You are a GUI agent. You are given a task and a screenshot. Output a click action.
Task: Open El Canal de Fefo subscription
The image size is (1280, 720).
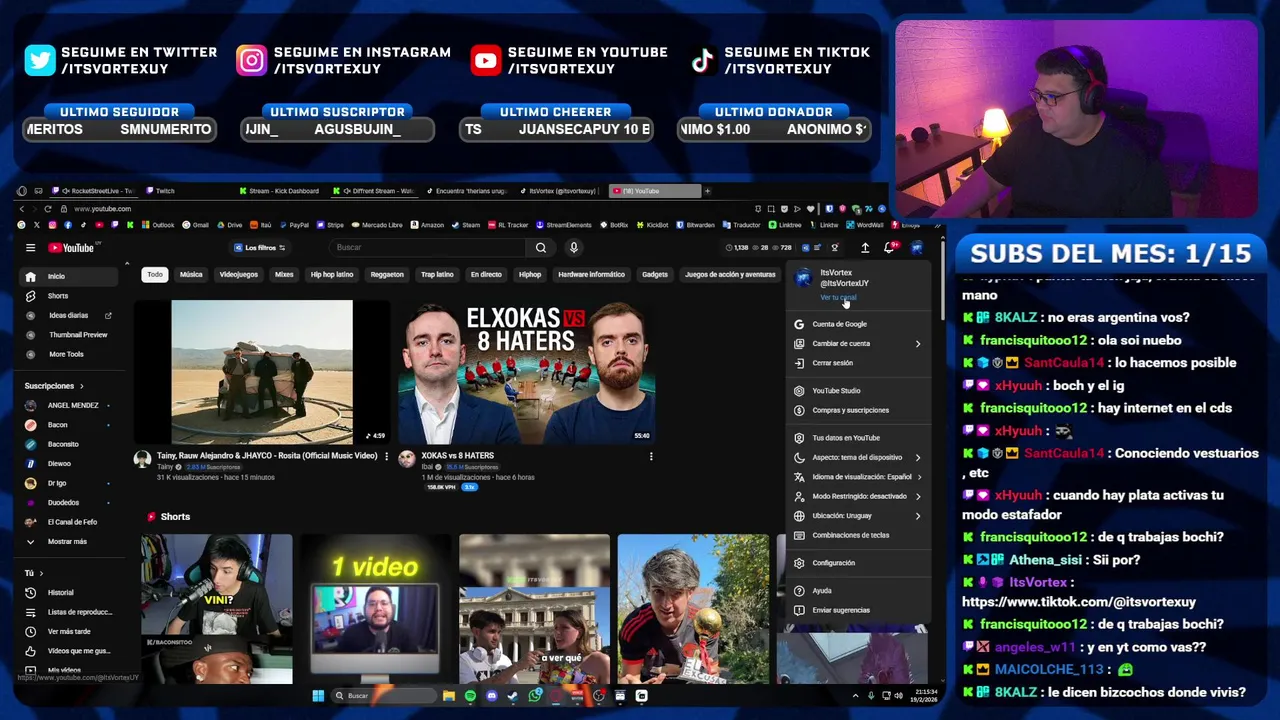[x=70, y=522]
